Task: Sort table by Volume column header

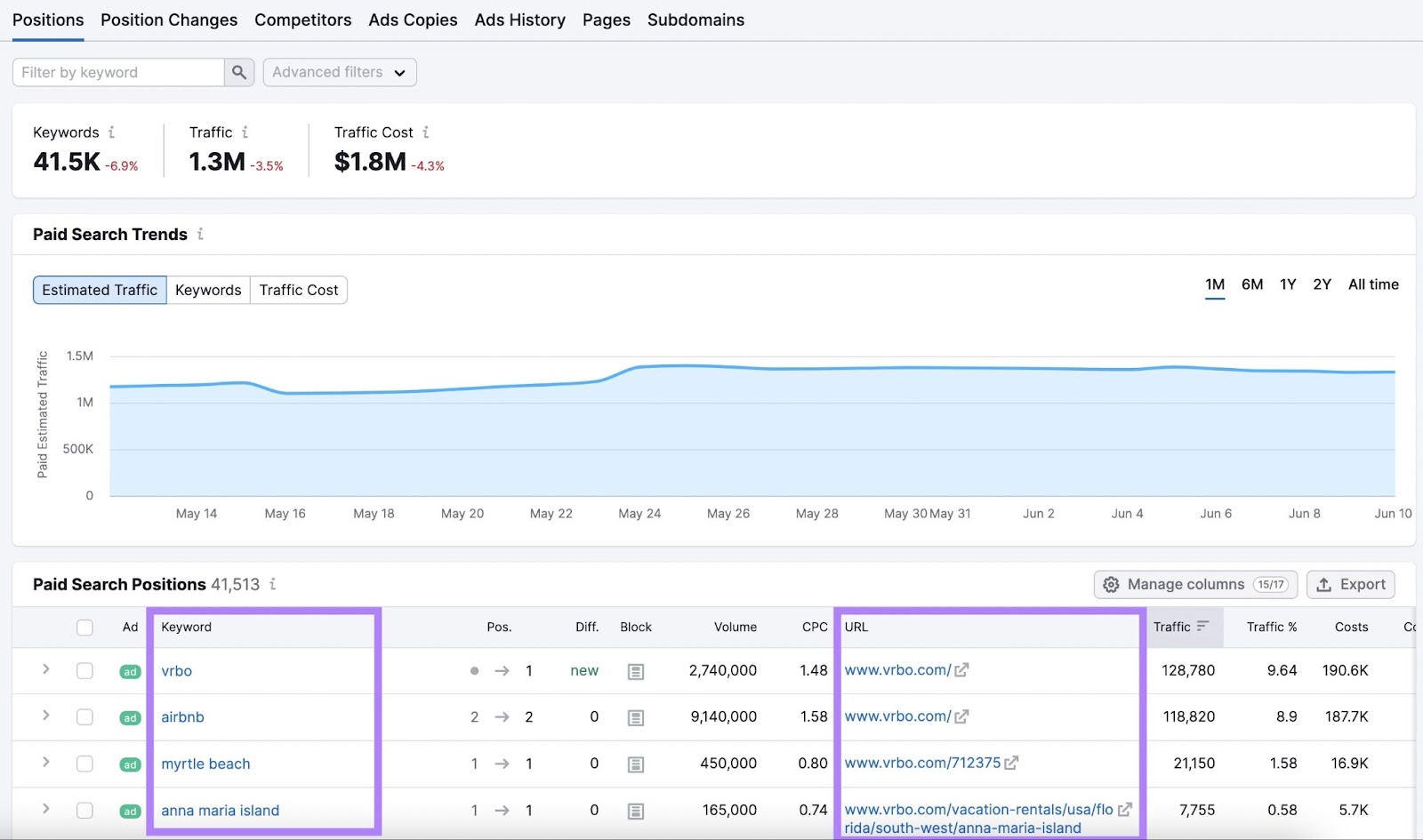Action: click(x=736, y=627)
